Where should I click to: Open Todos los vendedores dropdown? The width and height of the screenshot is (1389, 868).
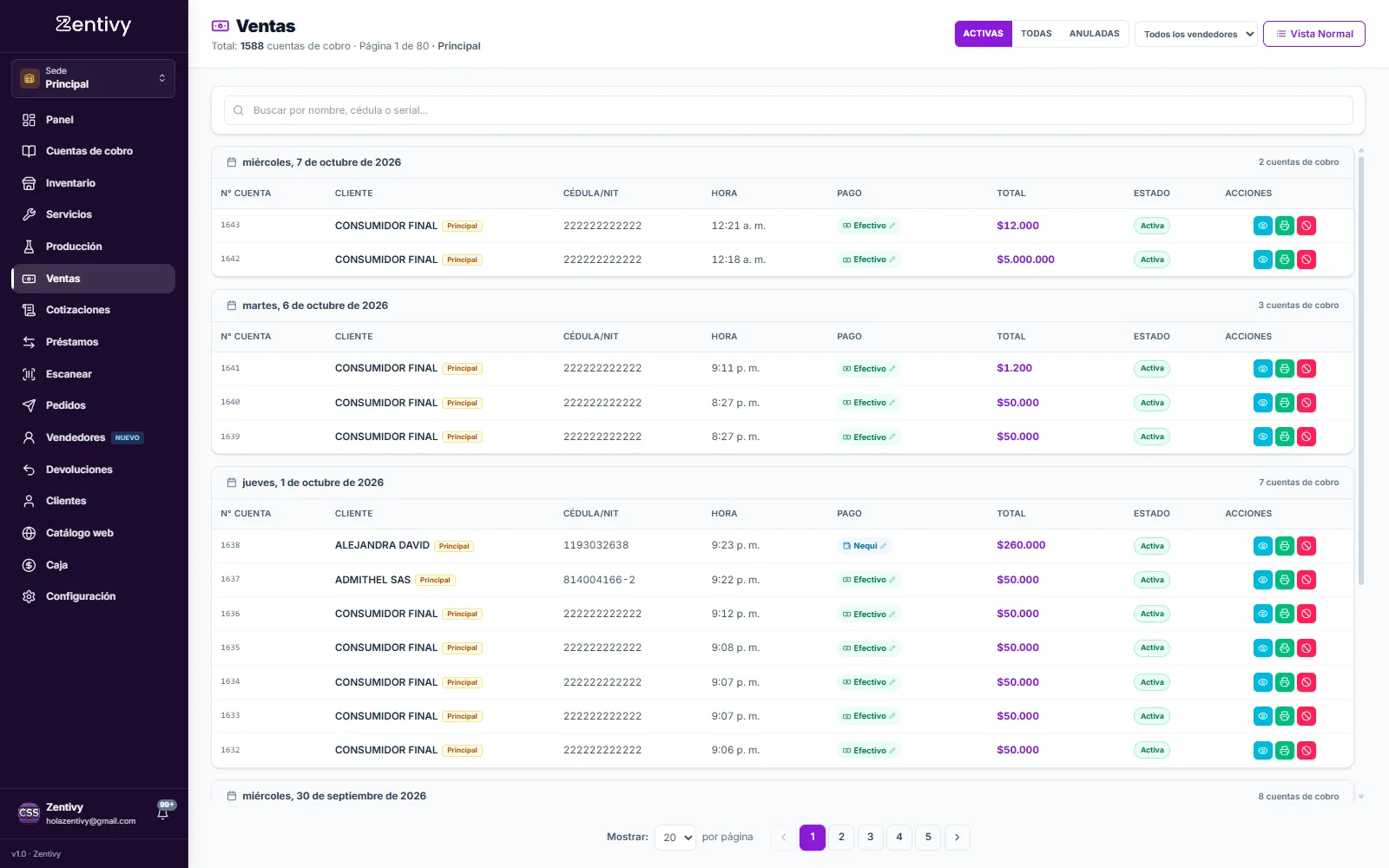[1195, 34]
